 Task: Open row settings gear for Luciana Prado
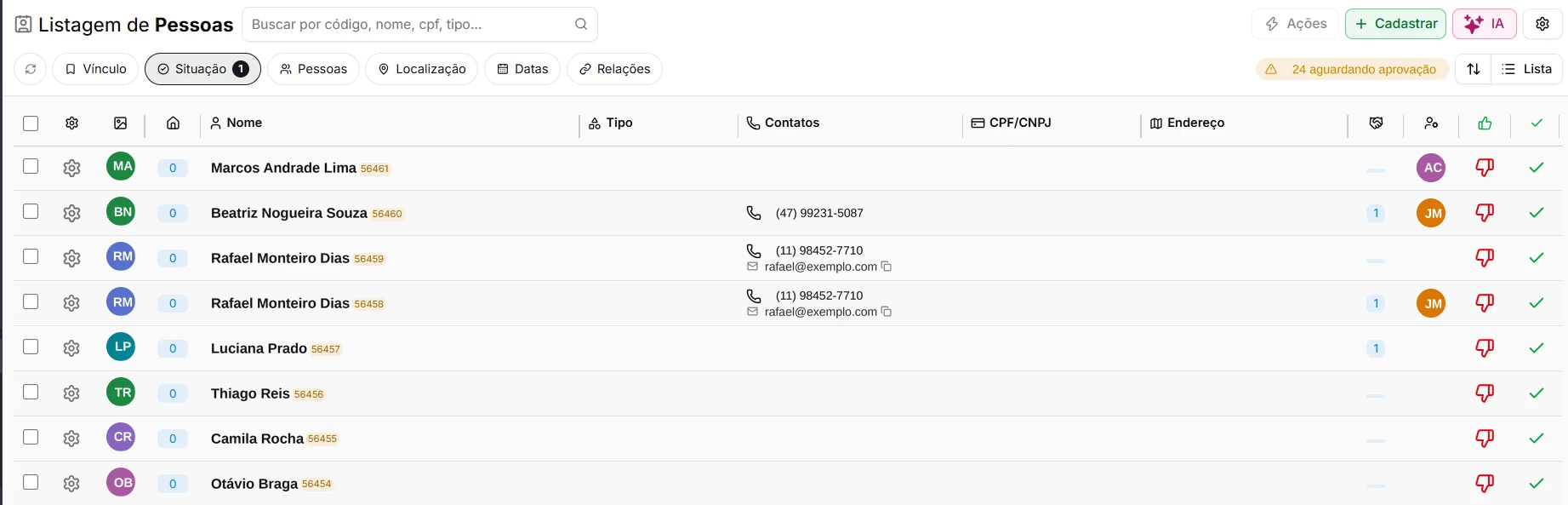(x=71, y=348)
